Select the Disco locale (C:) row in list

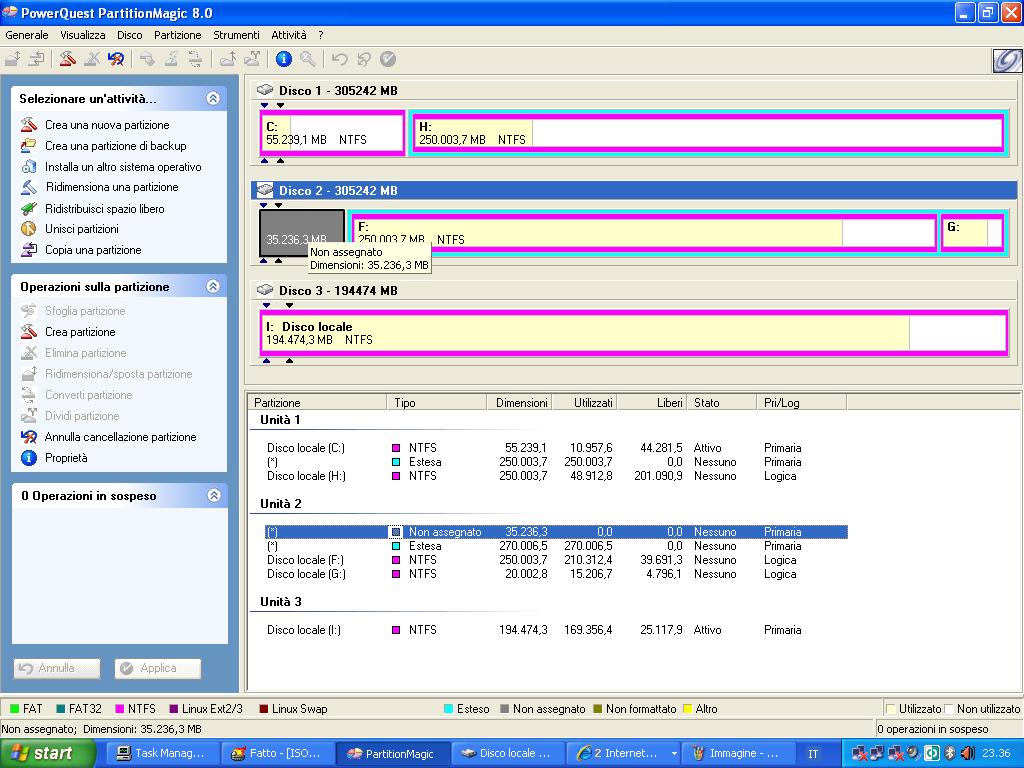pos(555,448)
